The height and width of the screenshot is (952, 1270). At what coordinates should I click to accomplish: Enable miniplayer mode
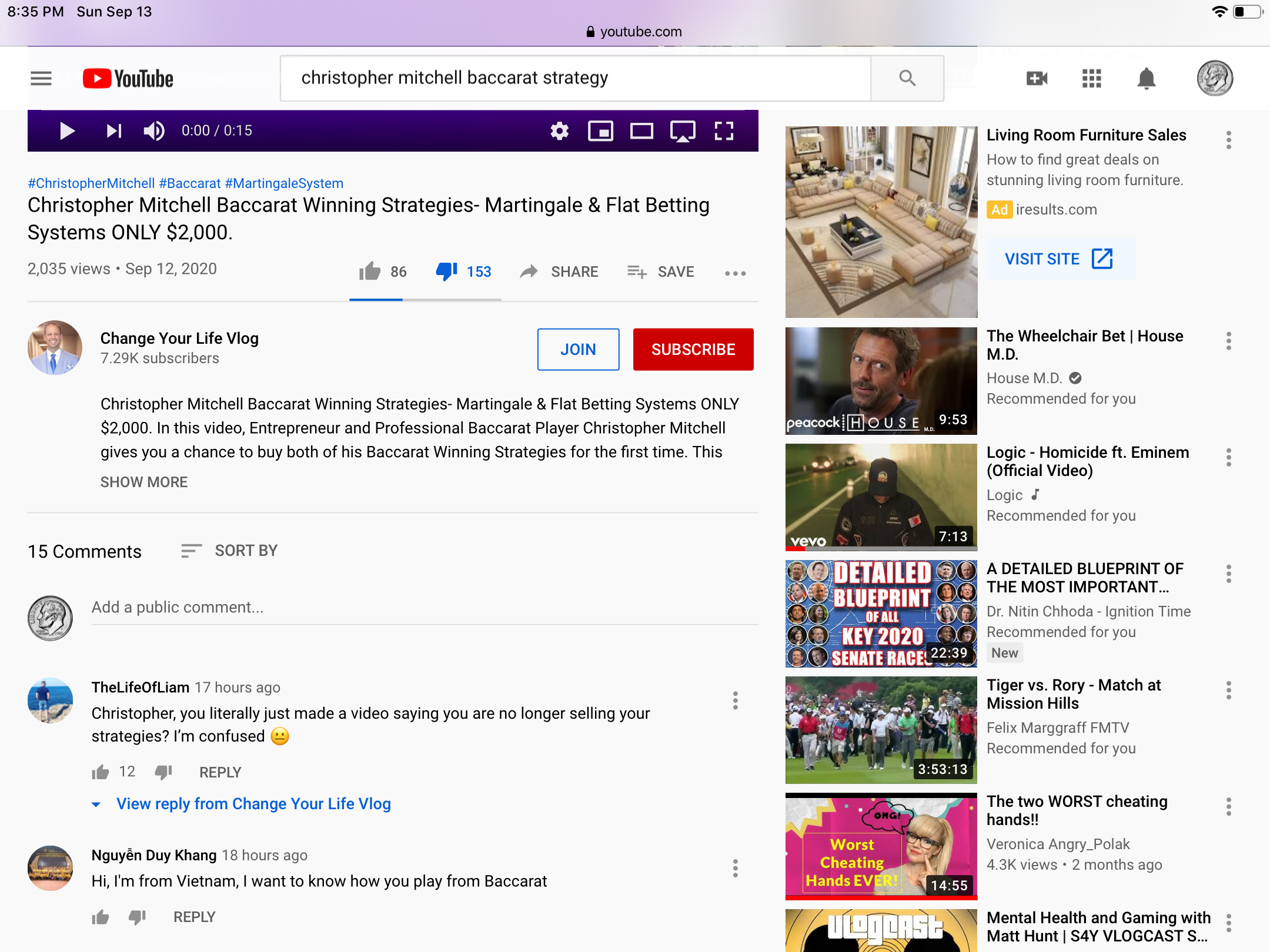[600, 130]
